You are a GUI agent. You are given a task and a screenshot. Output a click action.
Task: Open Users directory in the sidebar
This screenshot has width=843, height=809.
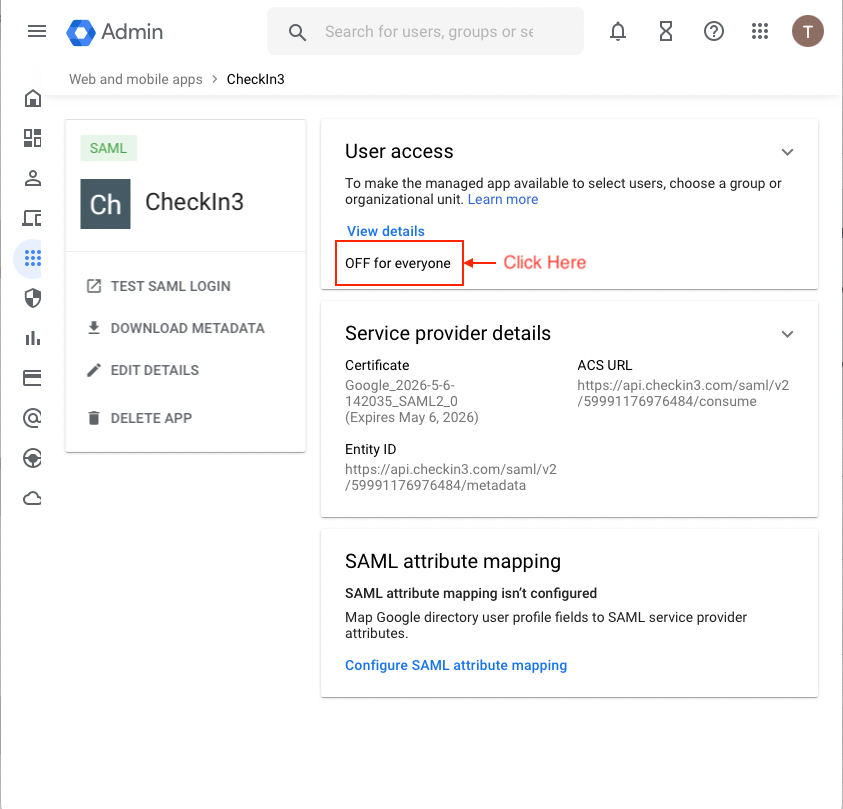point(33,178)
